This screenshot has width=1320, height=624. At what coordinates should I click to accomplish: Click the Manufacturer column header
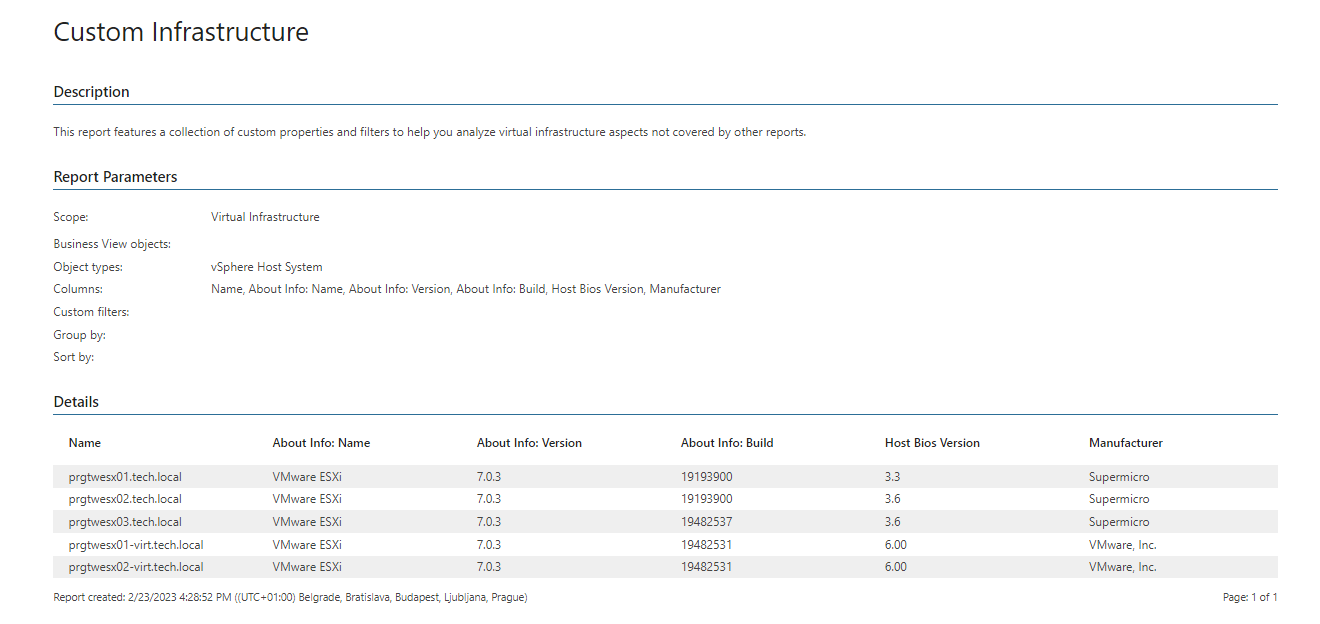[1126, 443]
